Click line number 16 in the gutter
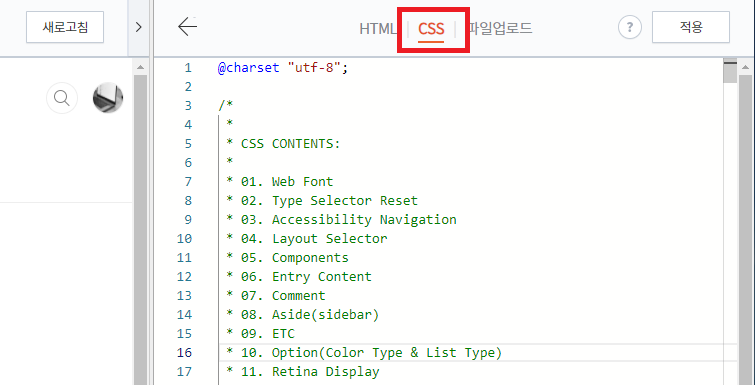This screenshot has height=385, width=755. point(184,353)
